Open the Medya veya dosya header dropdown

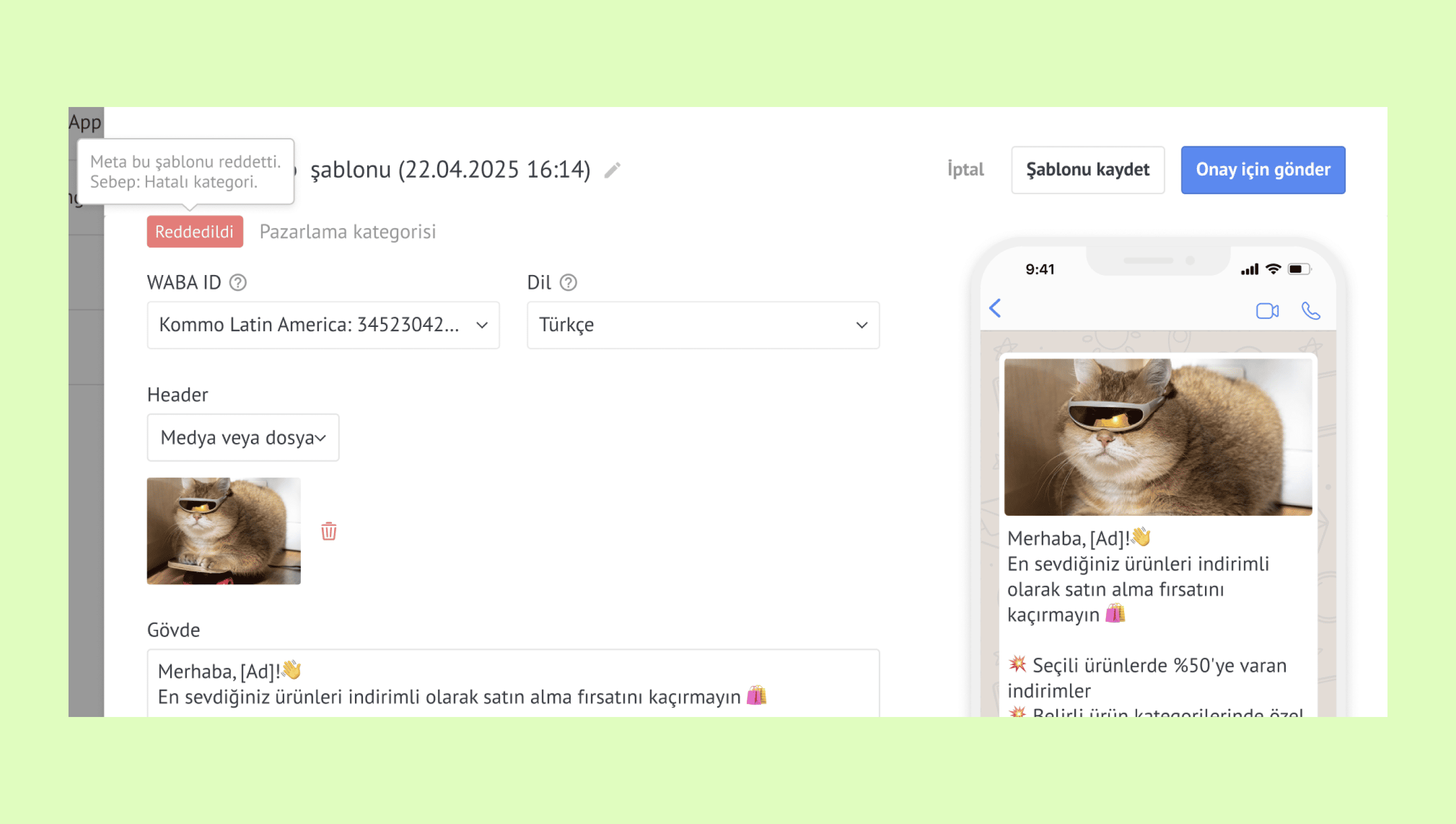243,438
